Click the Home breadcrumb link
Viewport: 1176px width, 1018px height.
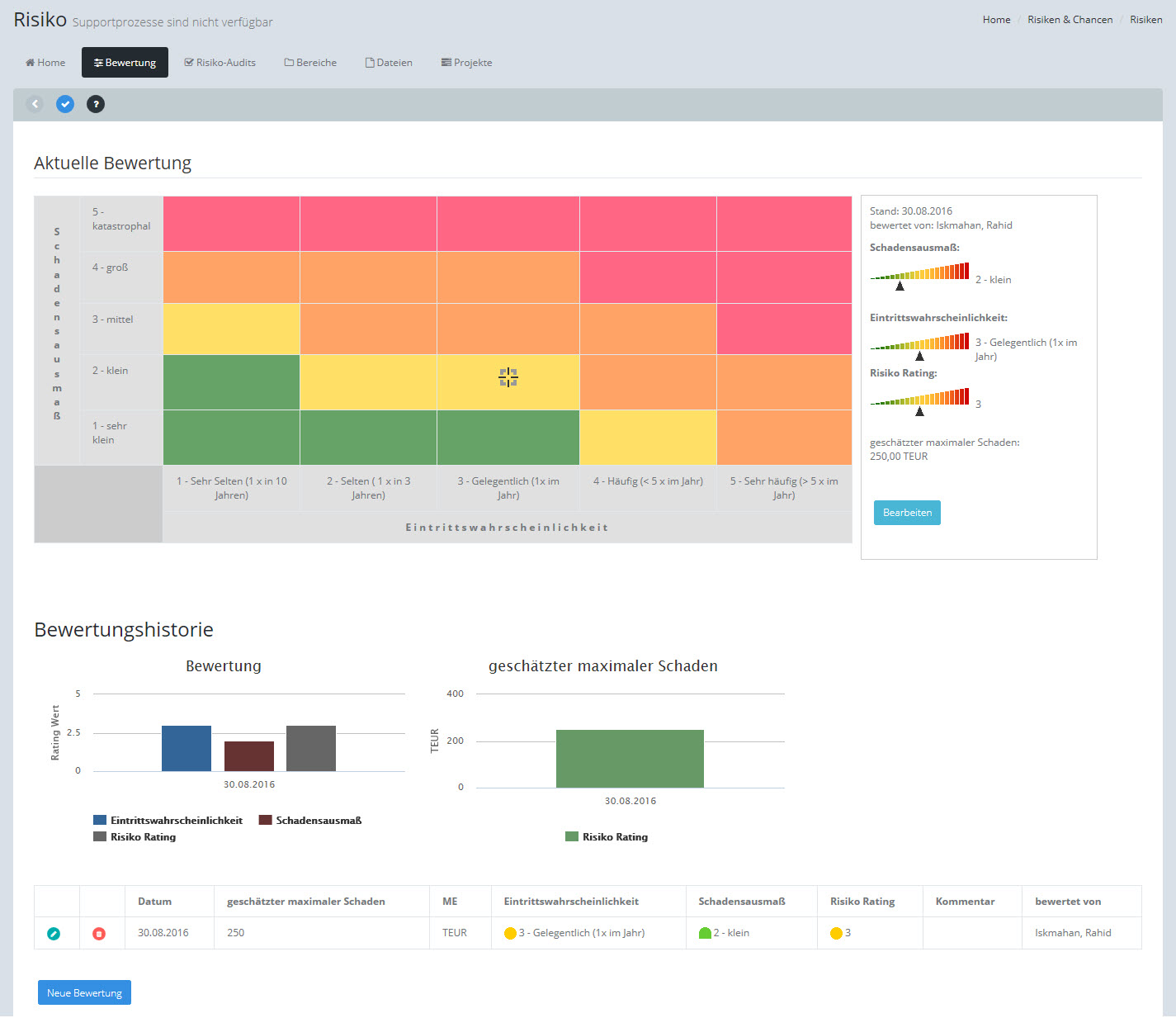point(996,20)
